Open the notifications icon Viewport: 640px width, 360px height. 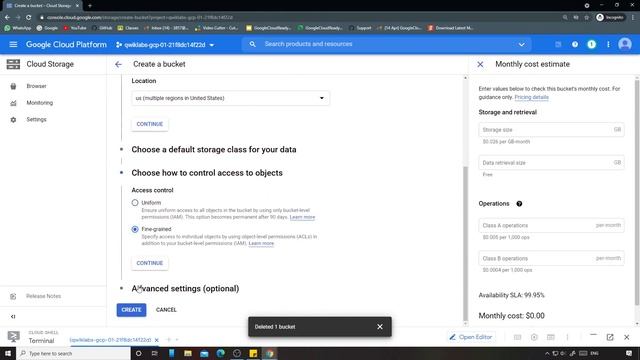tap(591, 44)
